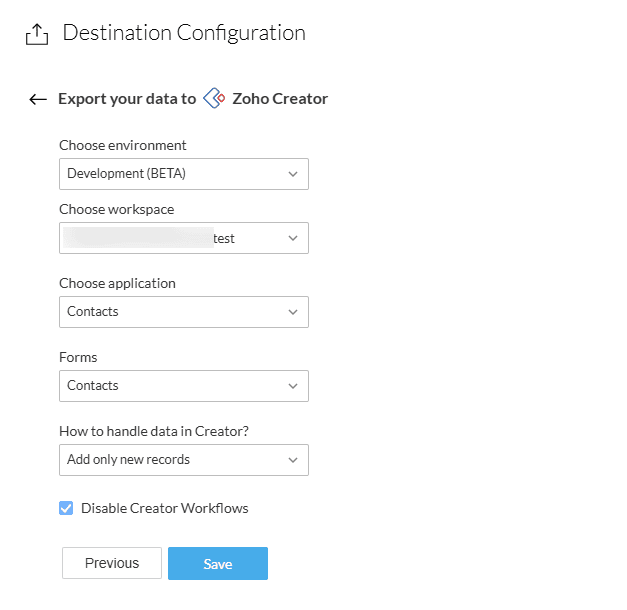The width and height of the screenshot is (627, 610).
Task: Click the Zoho Creator title text
Action: (x=280, y=99)
